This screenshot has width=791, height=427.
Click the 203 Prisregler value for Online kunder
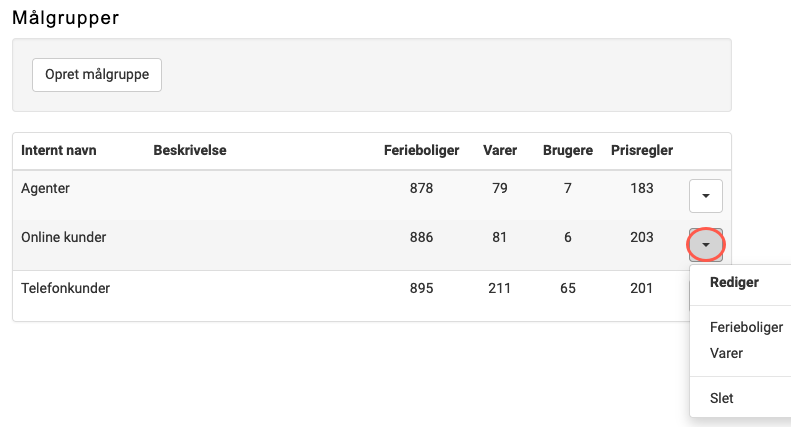click(x=642, y=237)
